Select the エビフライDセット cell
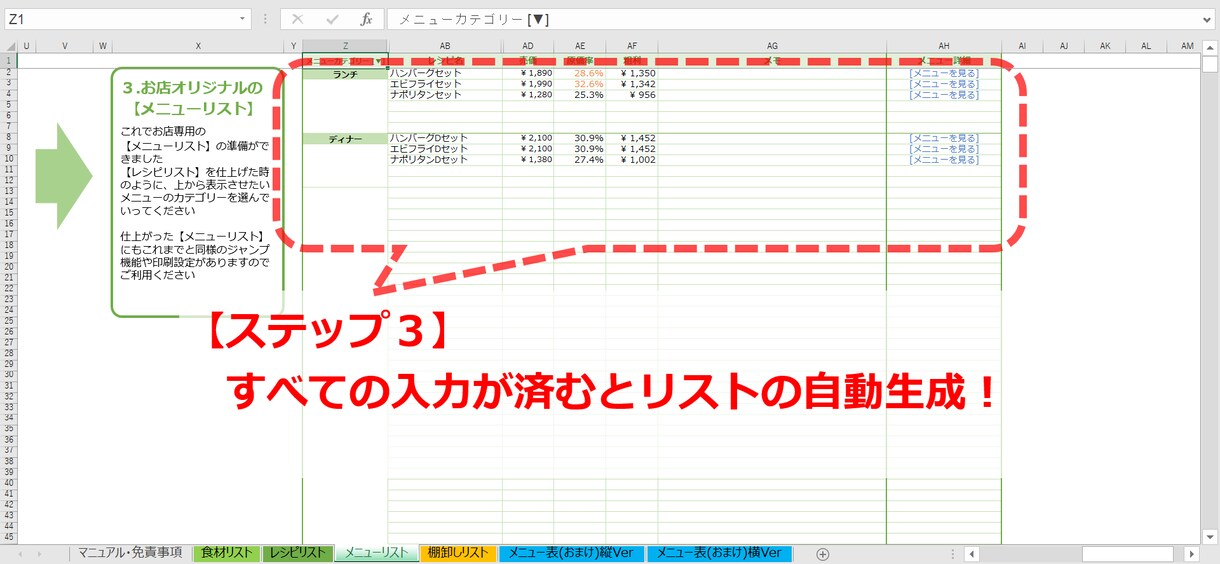This screenshot has width=1220, height=564. 445,149
